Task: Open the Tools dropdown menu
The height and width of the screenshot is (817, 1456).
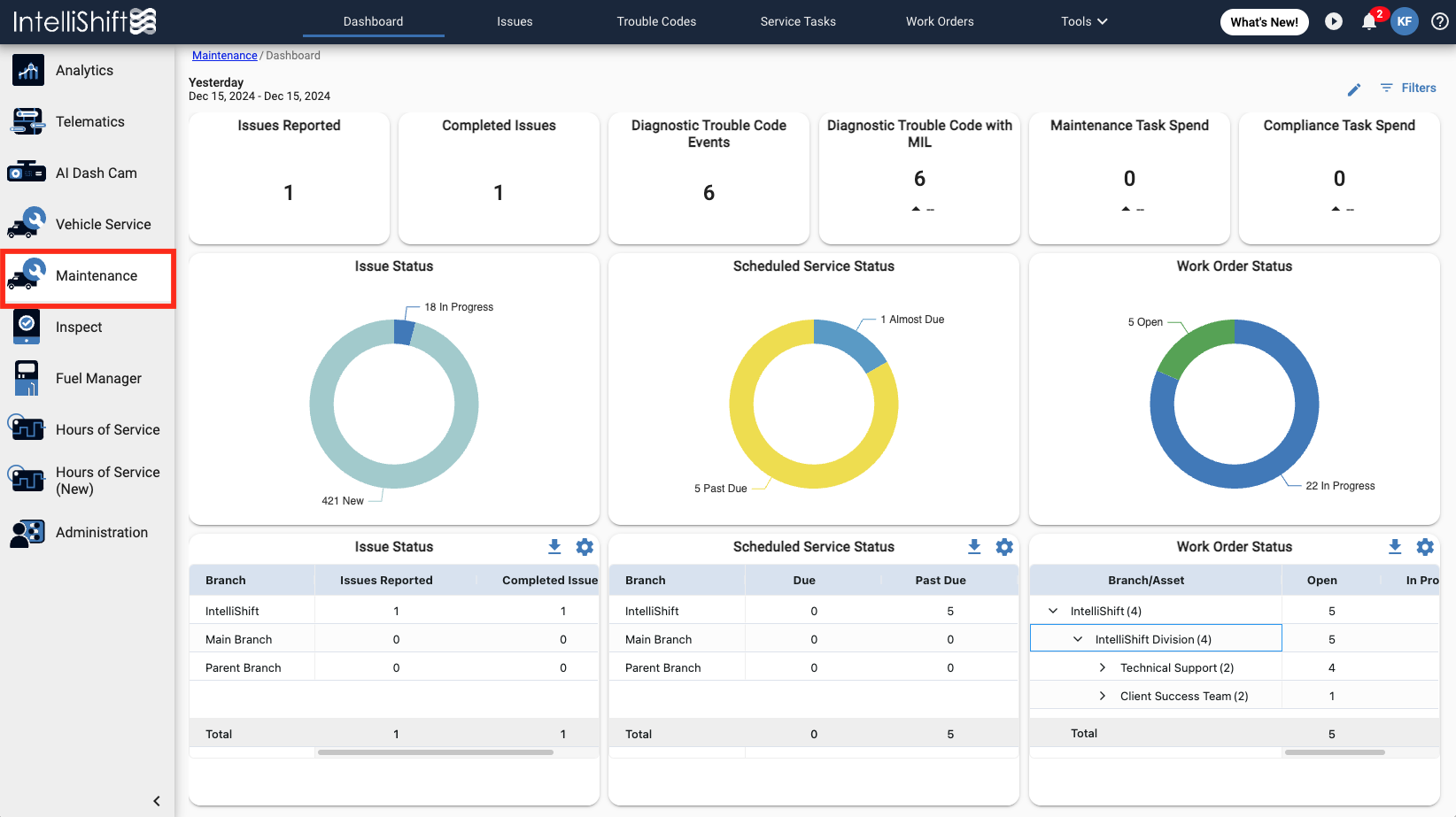Action: point(1084,21)
